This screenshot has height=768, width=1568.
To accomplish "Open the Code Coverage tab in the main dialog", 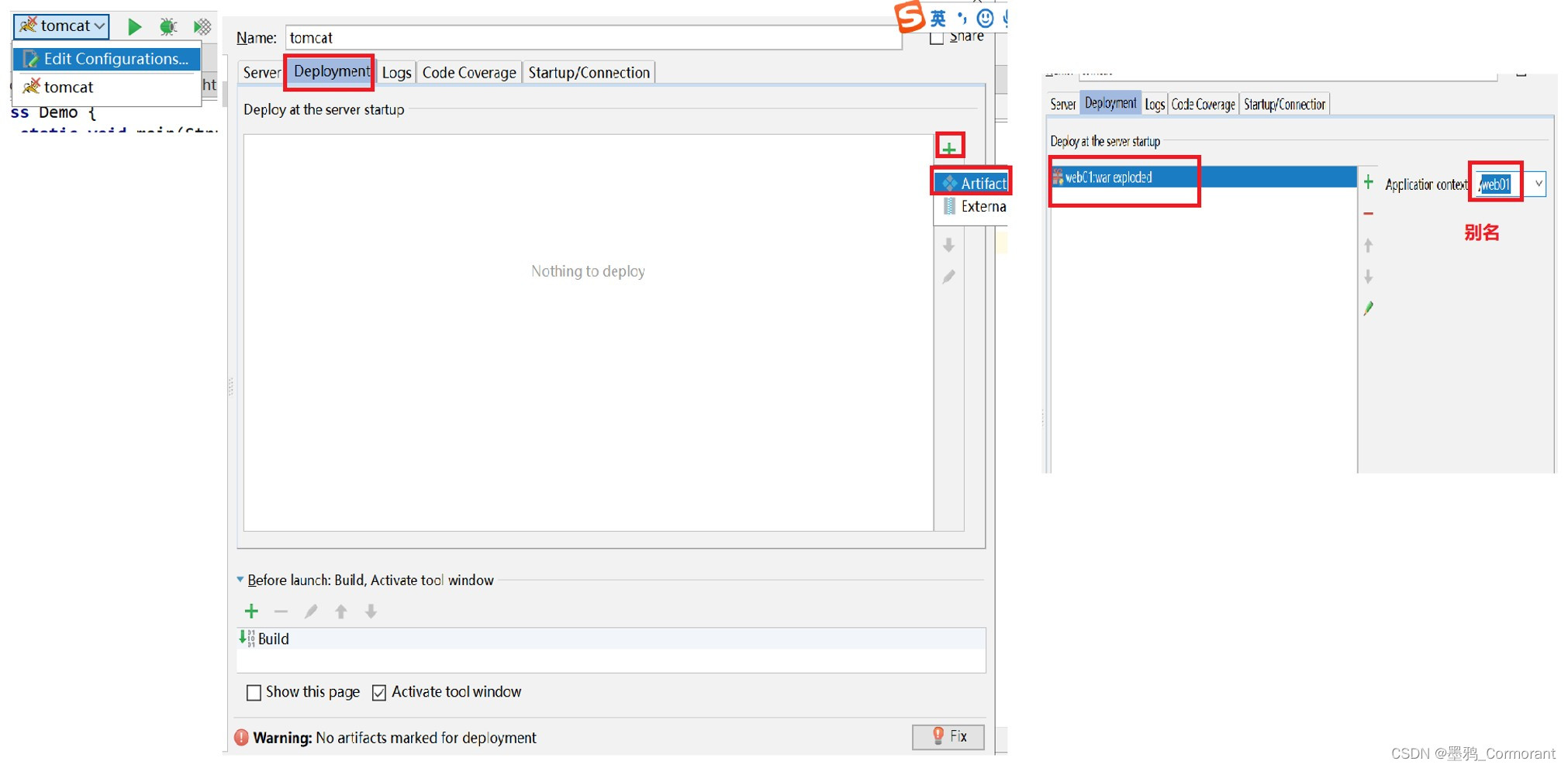I will [x=469, y=72].
